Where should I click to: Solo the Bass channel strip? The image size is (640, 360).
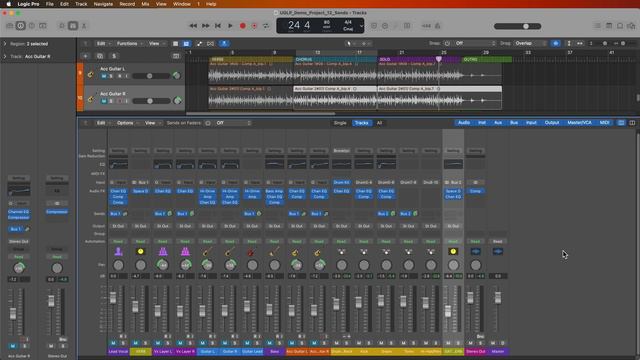279,343
